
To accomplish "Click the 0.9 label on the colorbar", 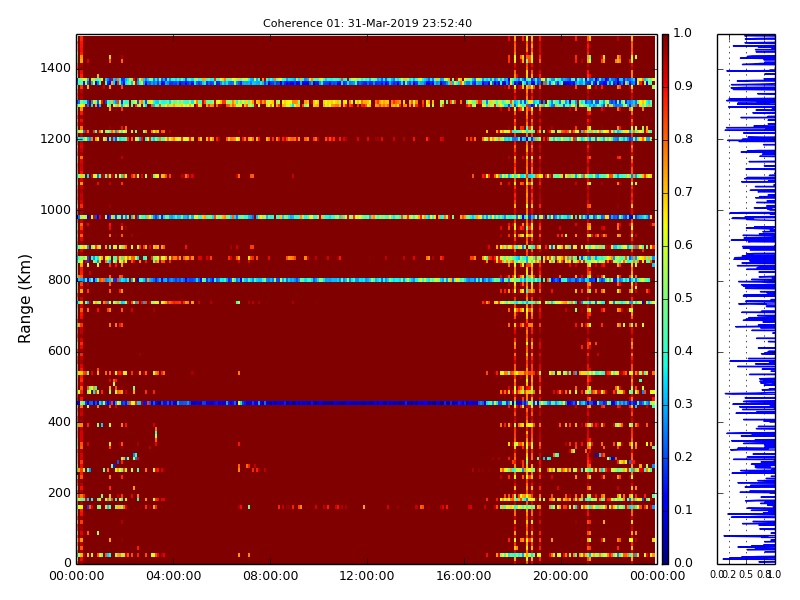I will coord(683,86).
